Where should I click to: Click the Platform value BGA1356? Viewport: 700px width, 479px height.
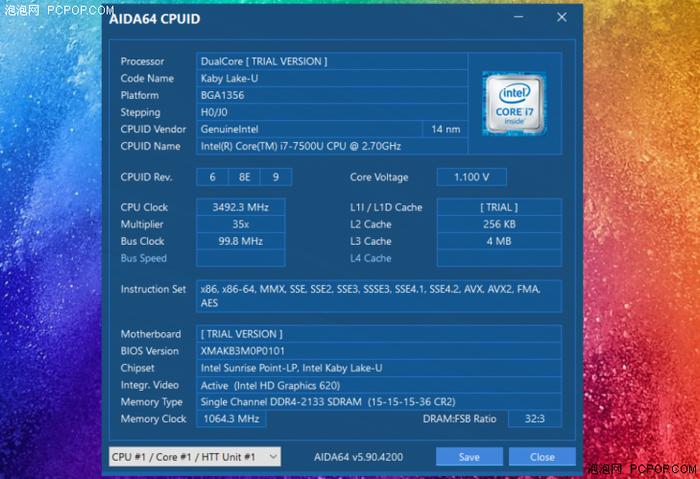click(x=332, y=95)
